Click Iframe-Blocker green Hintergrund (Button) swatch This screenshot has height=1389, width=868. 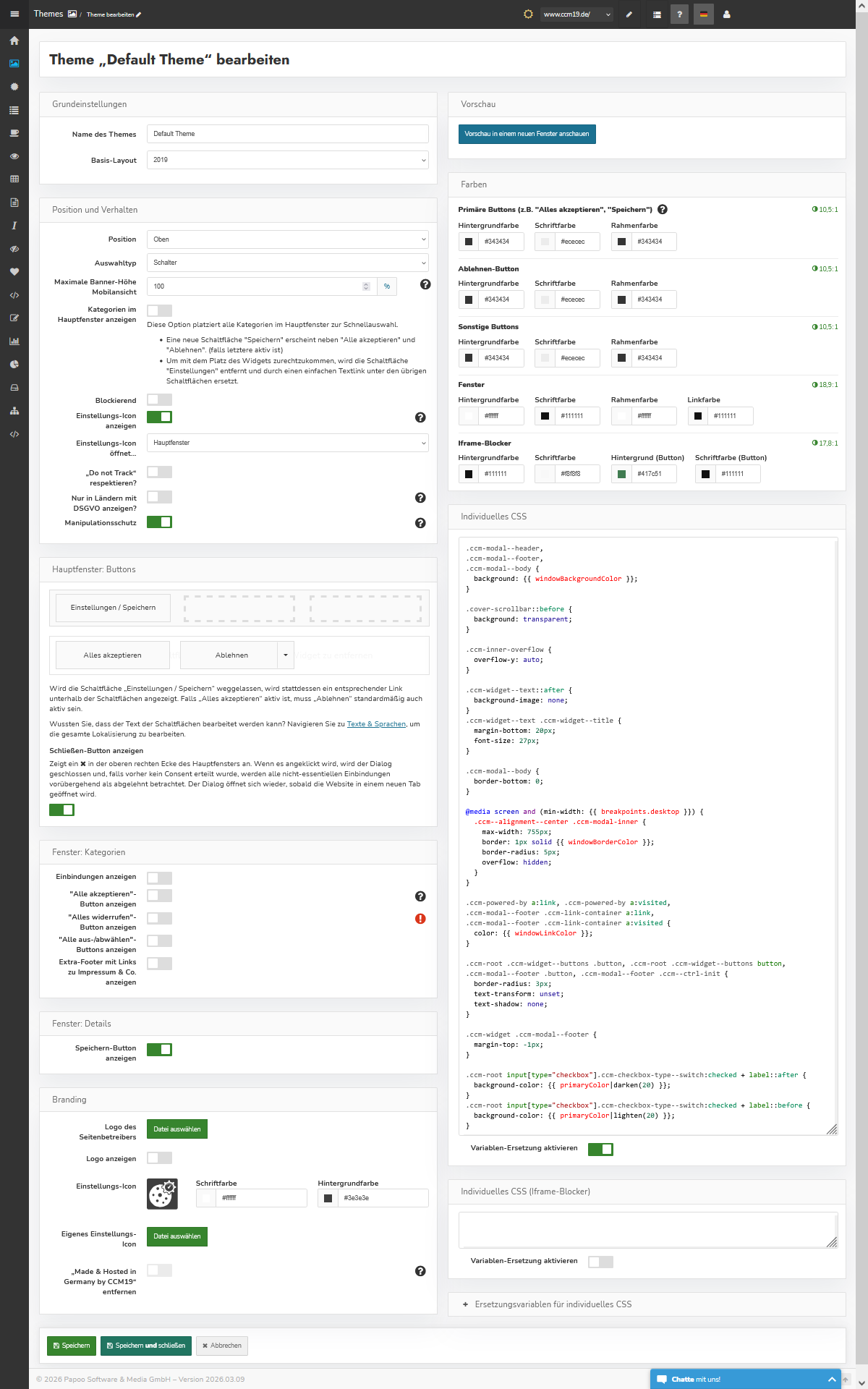click(621, 475)
